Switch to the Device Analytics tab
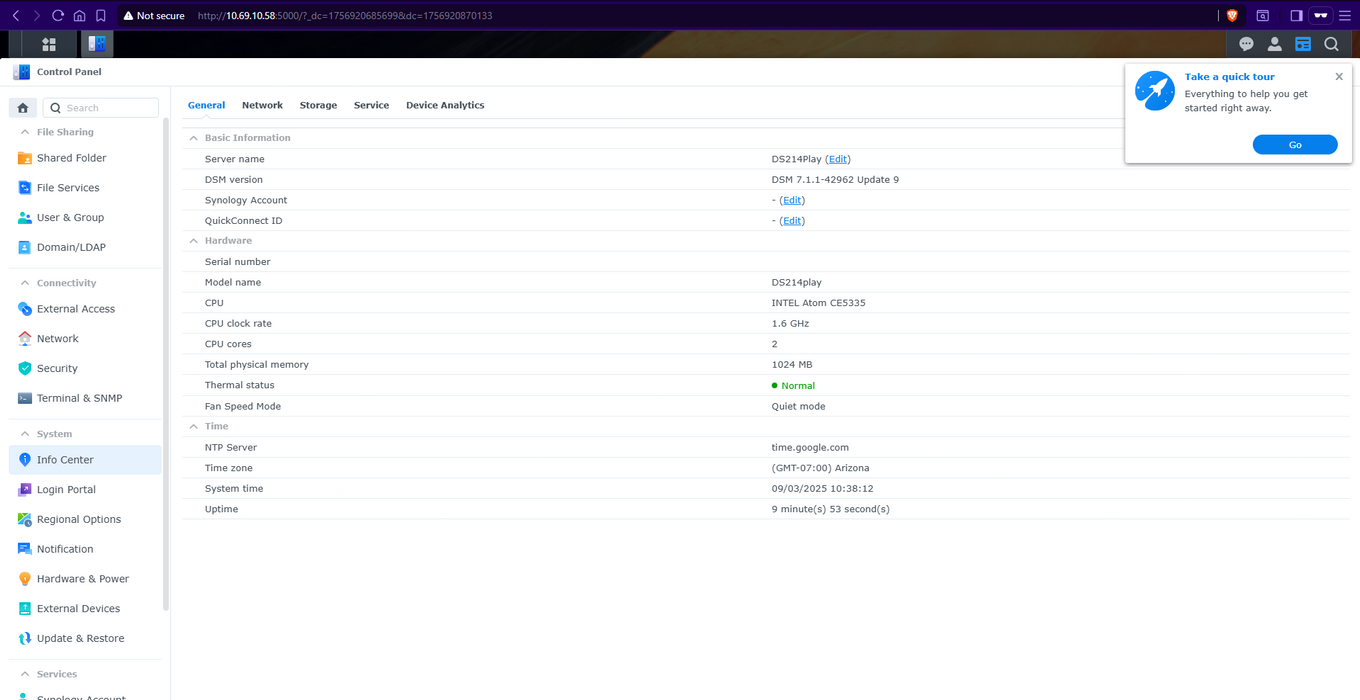 [x=445, y=105]
